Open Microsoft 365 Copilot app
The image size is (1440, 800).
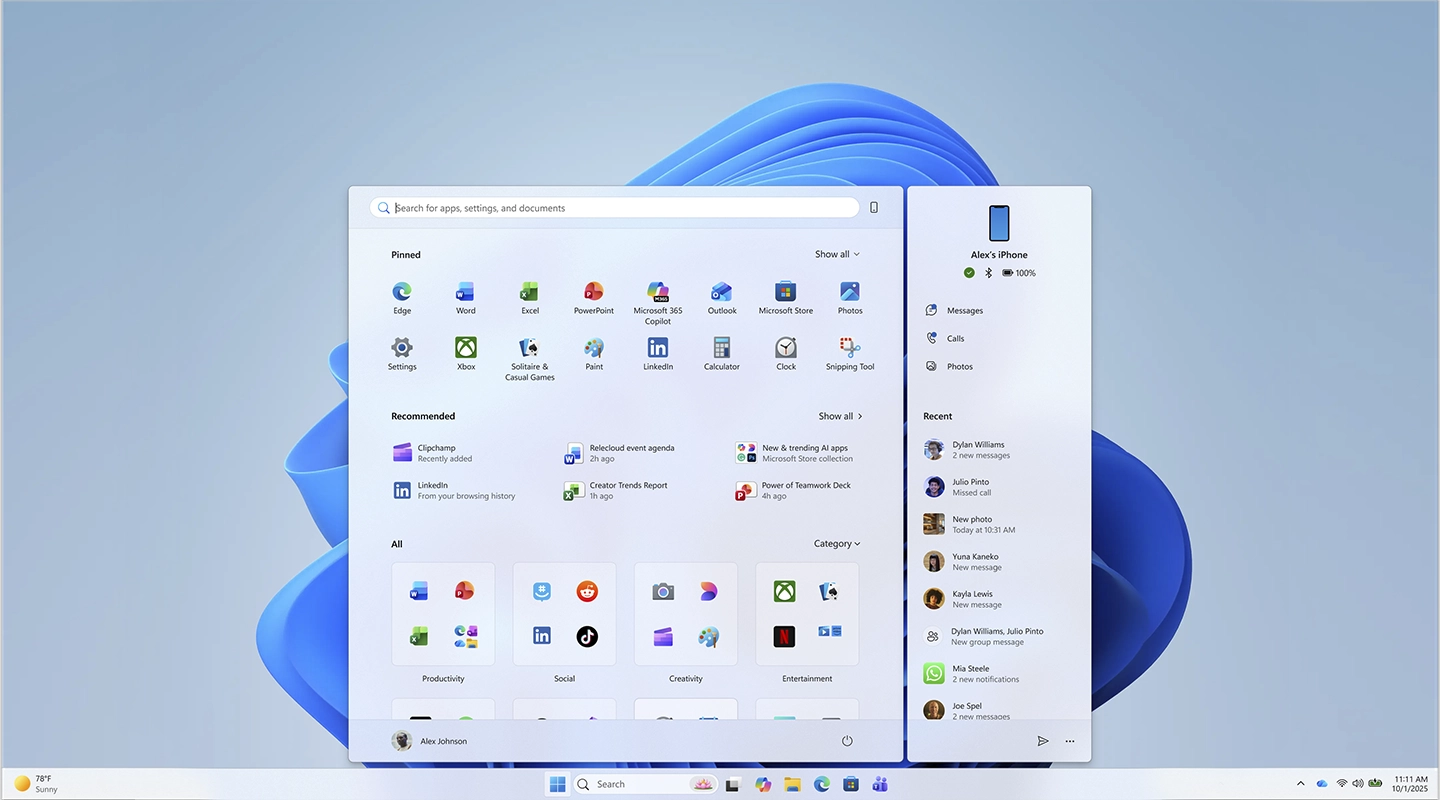[x=658, y=302]
